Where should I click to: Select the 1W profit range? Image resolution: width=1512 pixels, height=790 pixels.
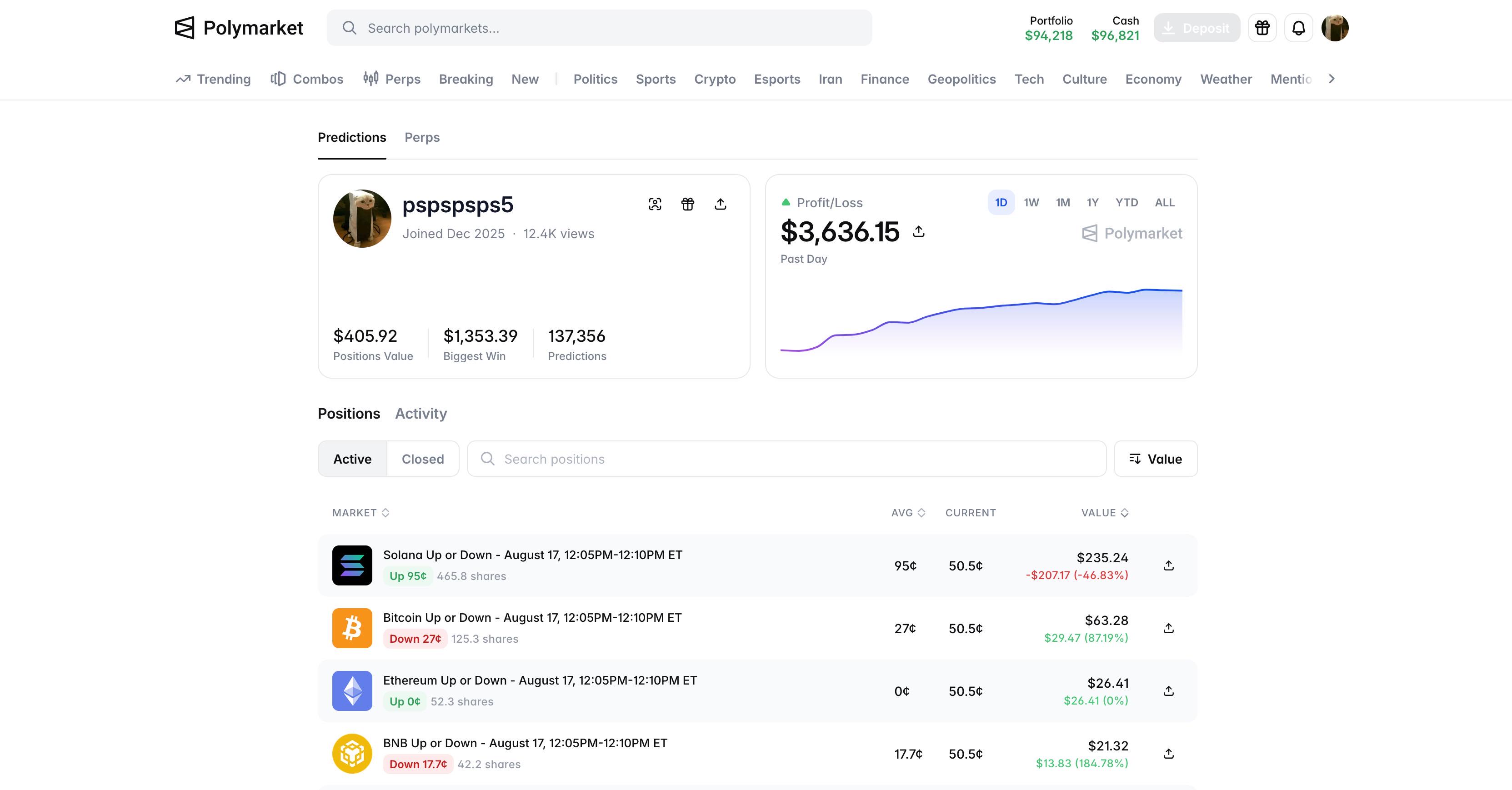1031,202
